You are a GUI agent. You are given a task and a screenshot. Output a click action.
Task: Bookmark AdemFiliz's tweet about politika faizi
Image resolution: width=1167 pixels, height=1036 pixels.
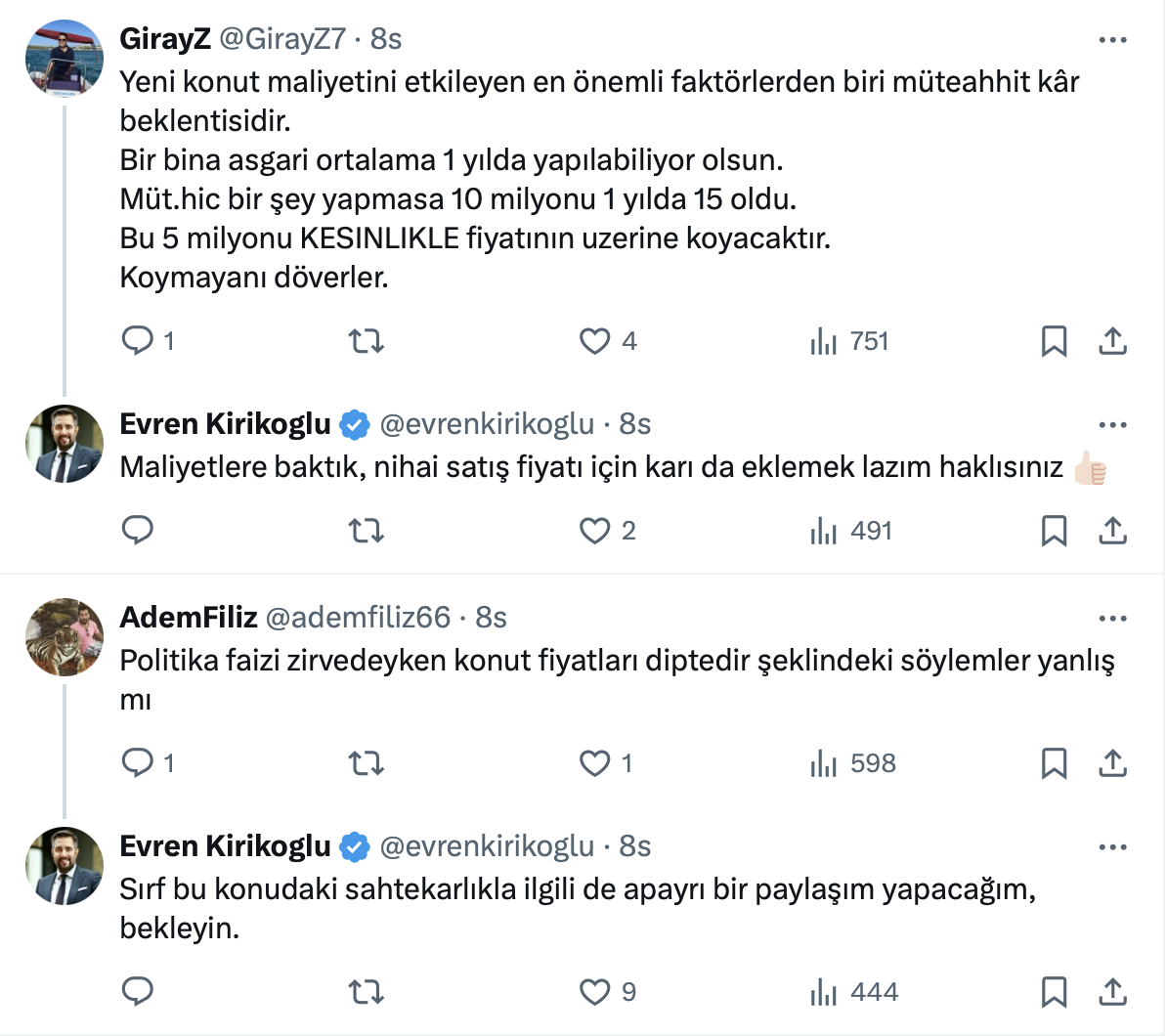point(1054,763)
